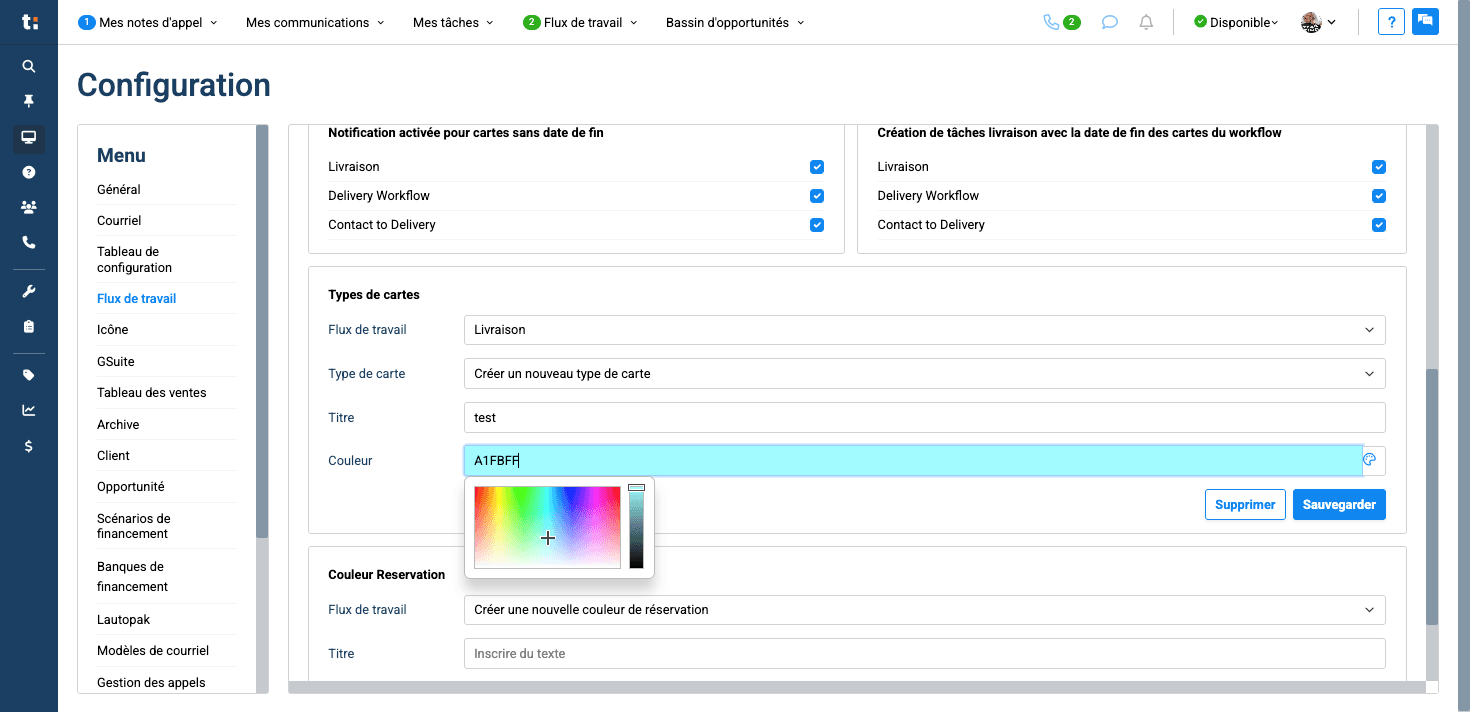Screen dimensions: 1470x712
Task: Open the user avatar dropdown
Action: tap(1318, 22)
